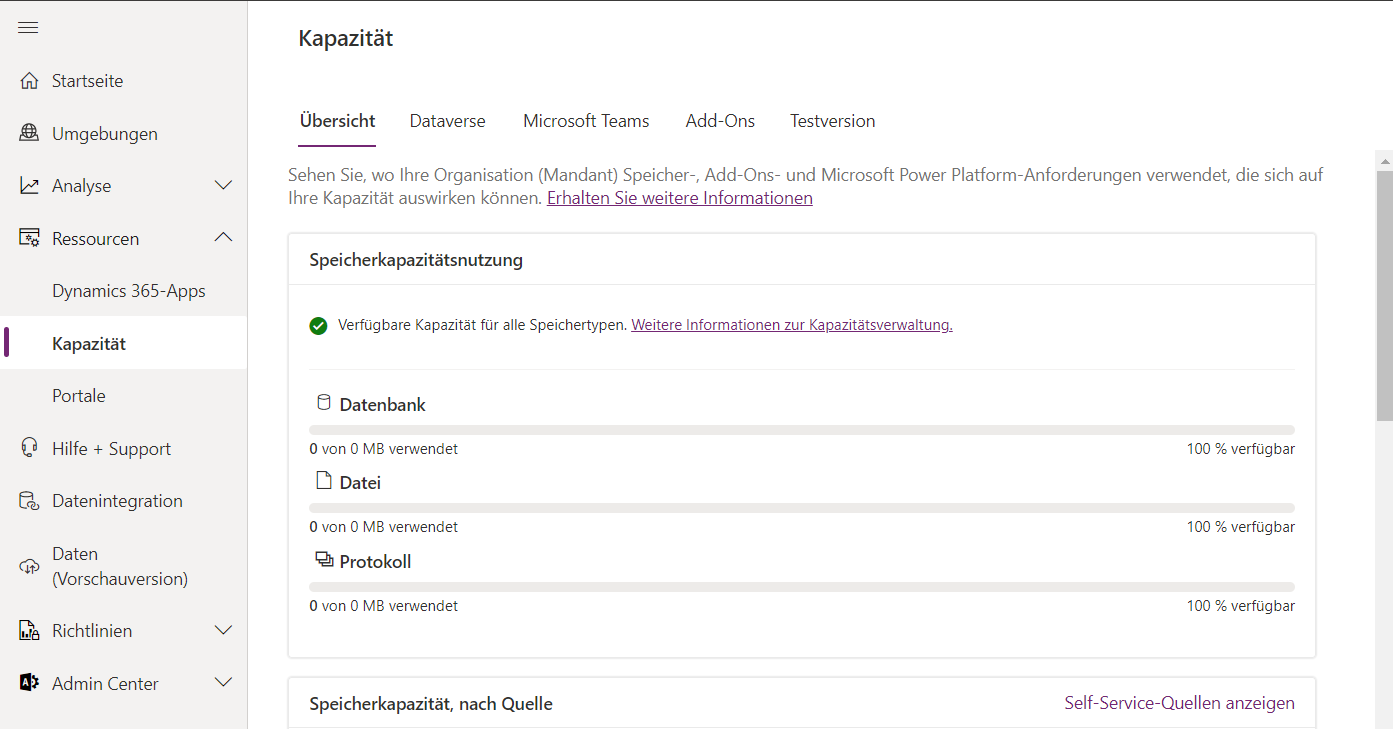1393x729 pixels.
Task: Open Hilfe + Support via its headset icon
Action: point(30,448)
